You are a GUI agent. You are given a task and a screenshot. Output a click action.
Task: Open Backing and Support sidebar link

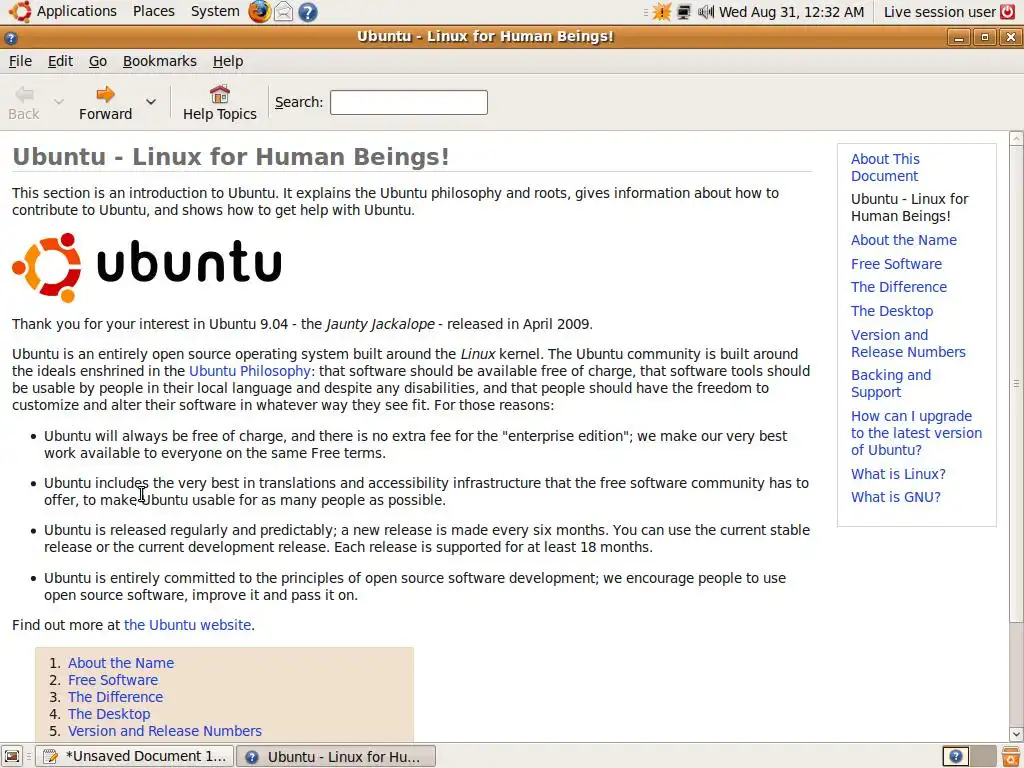[891, 383]
